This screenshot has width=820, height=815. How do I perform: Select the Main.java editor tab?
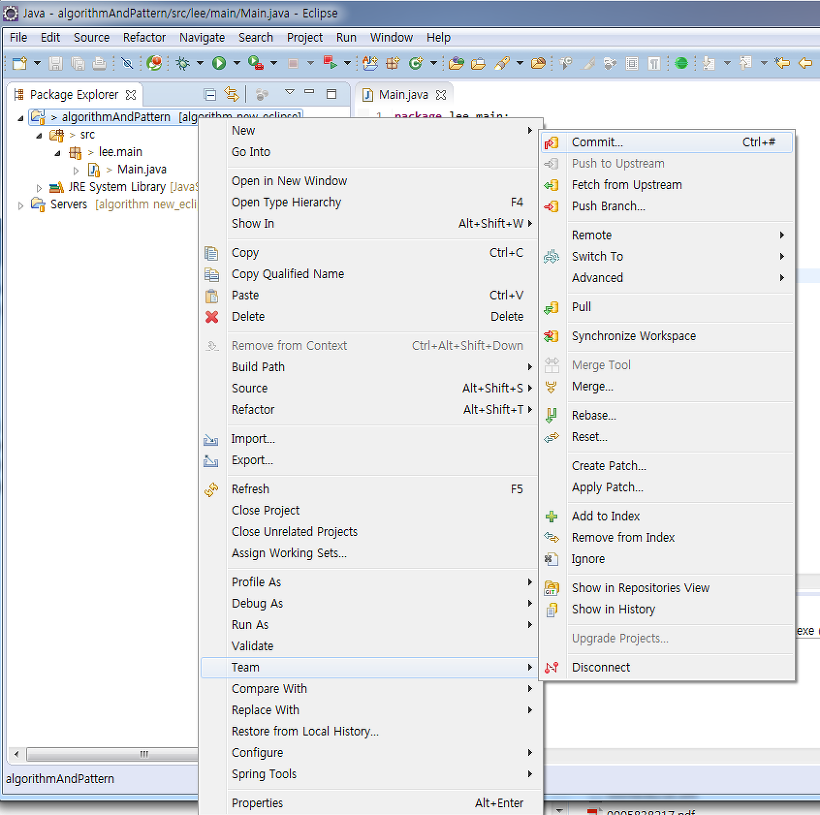[403, 95]
